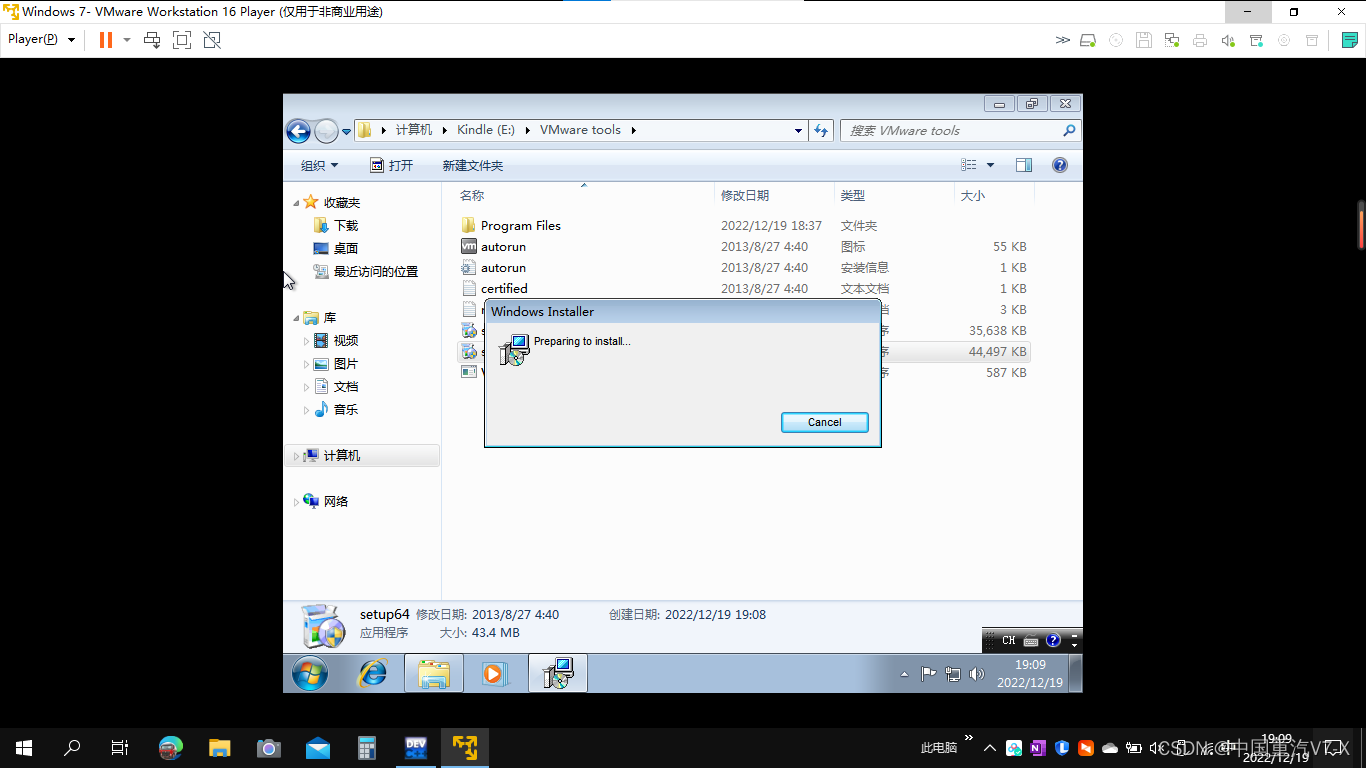This screenshot has height=768, width=1366.
Task: Send Ctrl+Alt+Del to the virtual machine
Action: (152, 40)
